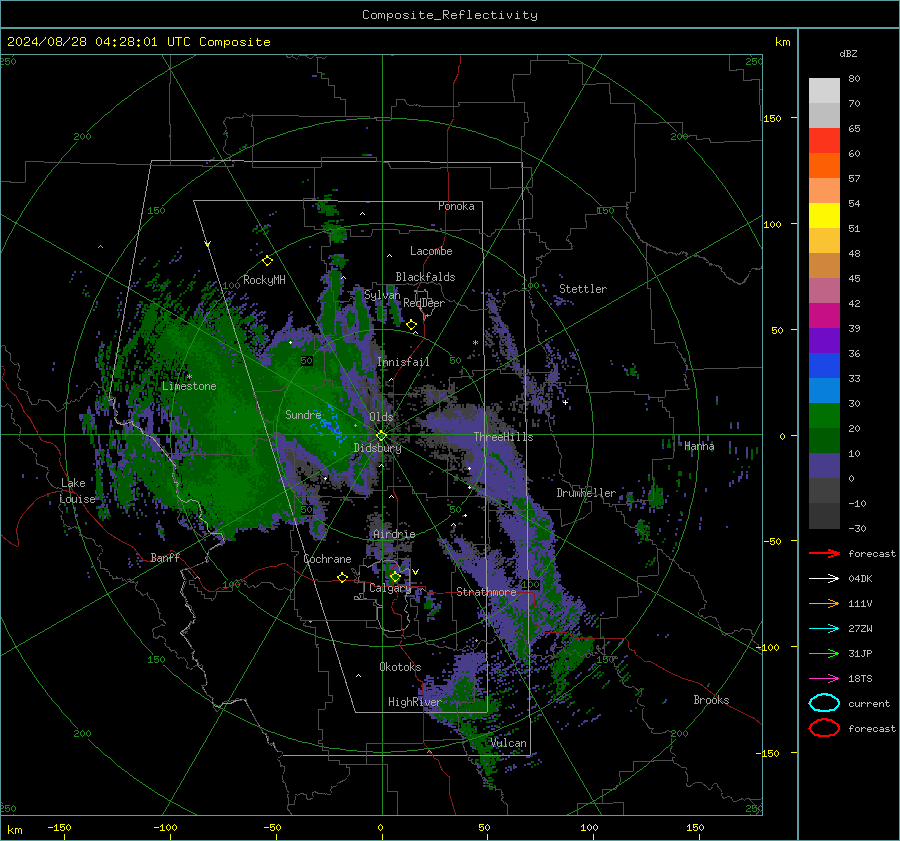Screen dimensions: 900x841
Task: Click the green 31JP arrow icon
Action: (x=824, y=653)
